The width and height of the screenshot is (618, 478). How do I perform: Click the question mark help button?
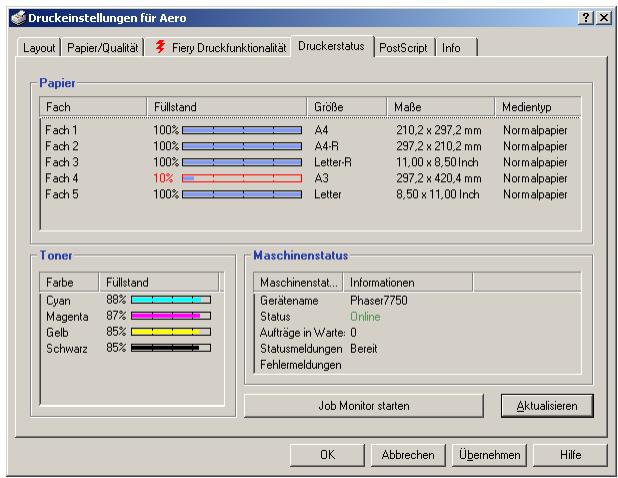click(586, 18)
